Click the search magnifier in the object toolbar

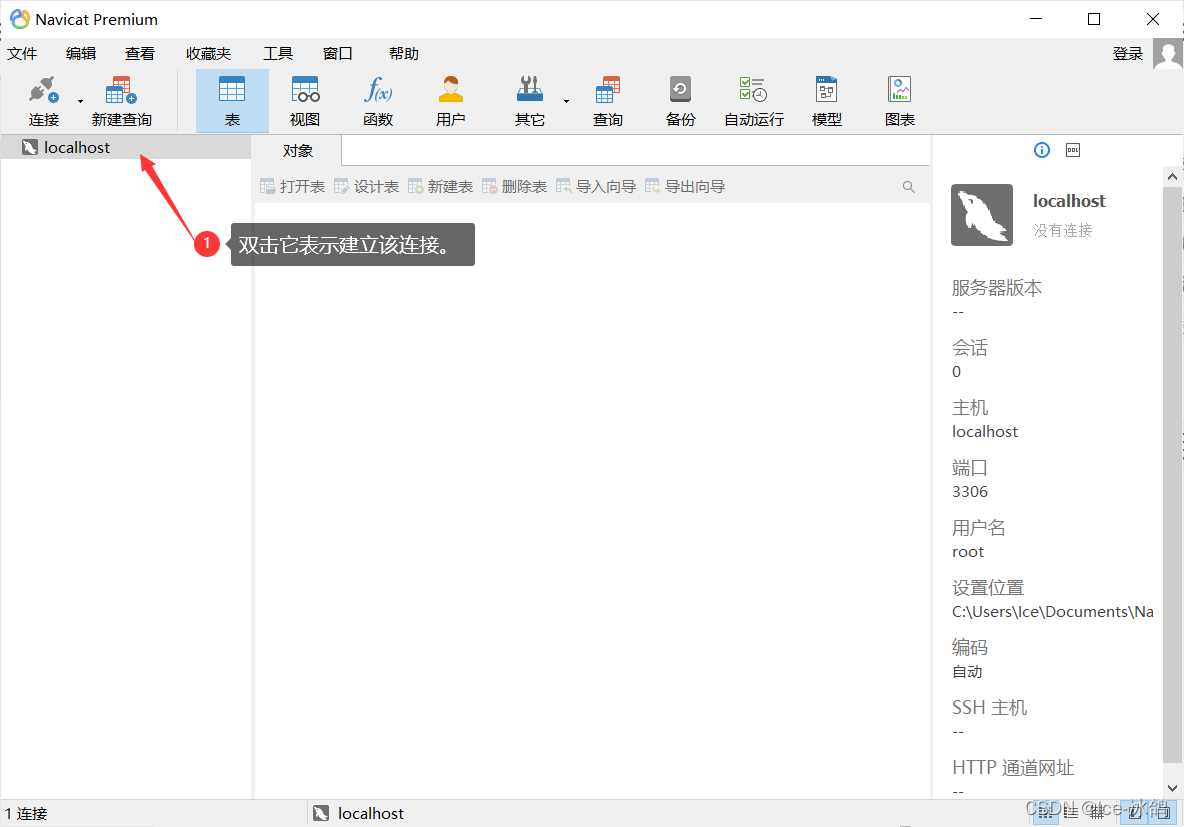pos(908,187)
